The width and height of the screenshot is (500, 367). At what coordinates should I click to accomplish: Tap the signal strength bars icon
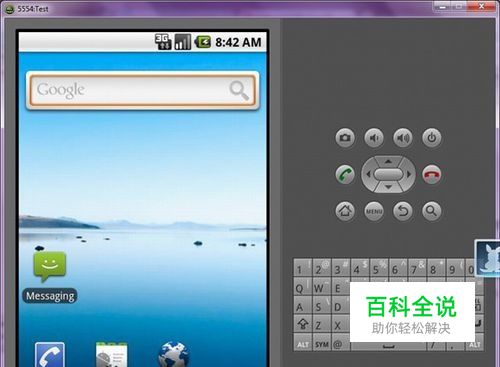[x=183, y=42]
